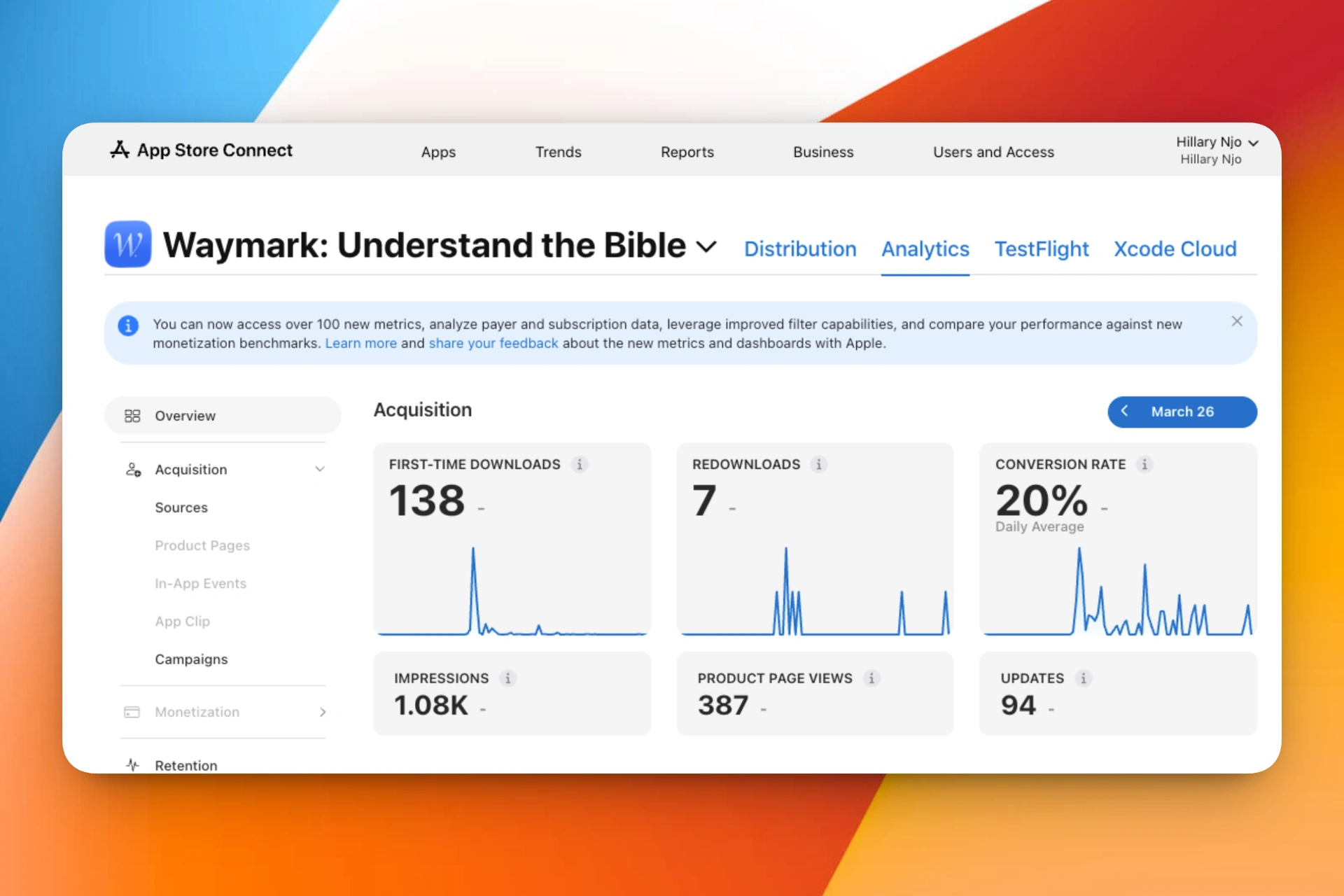Screen dimensions: 1344x896
Task: Click the Product Page Views info icon
Action: coord(871,678)
